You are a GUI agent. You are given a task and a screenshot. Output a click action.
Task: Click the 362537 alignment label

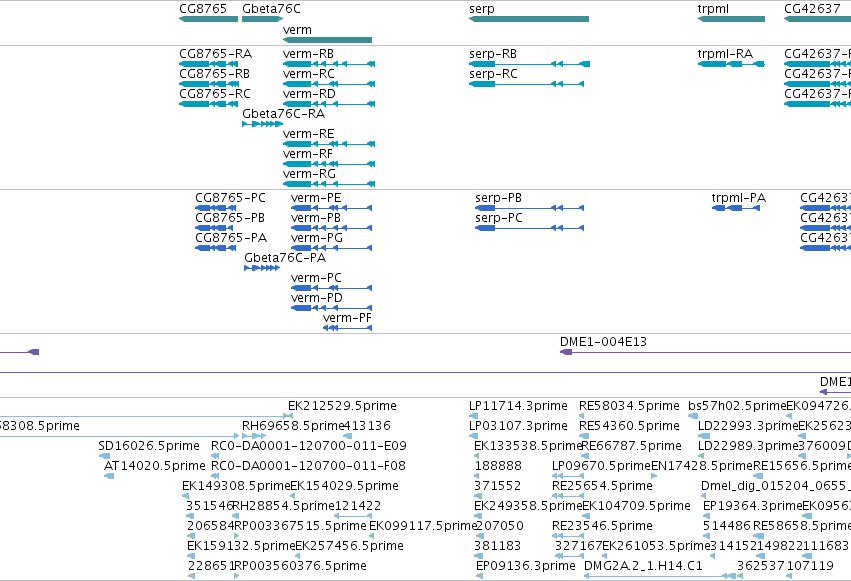point(760,566)
